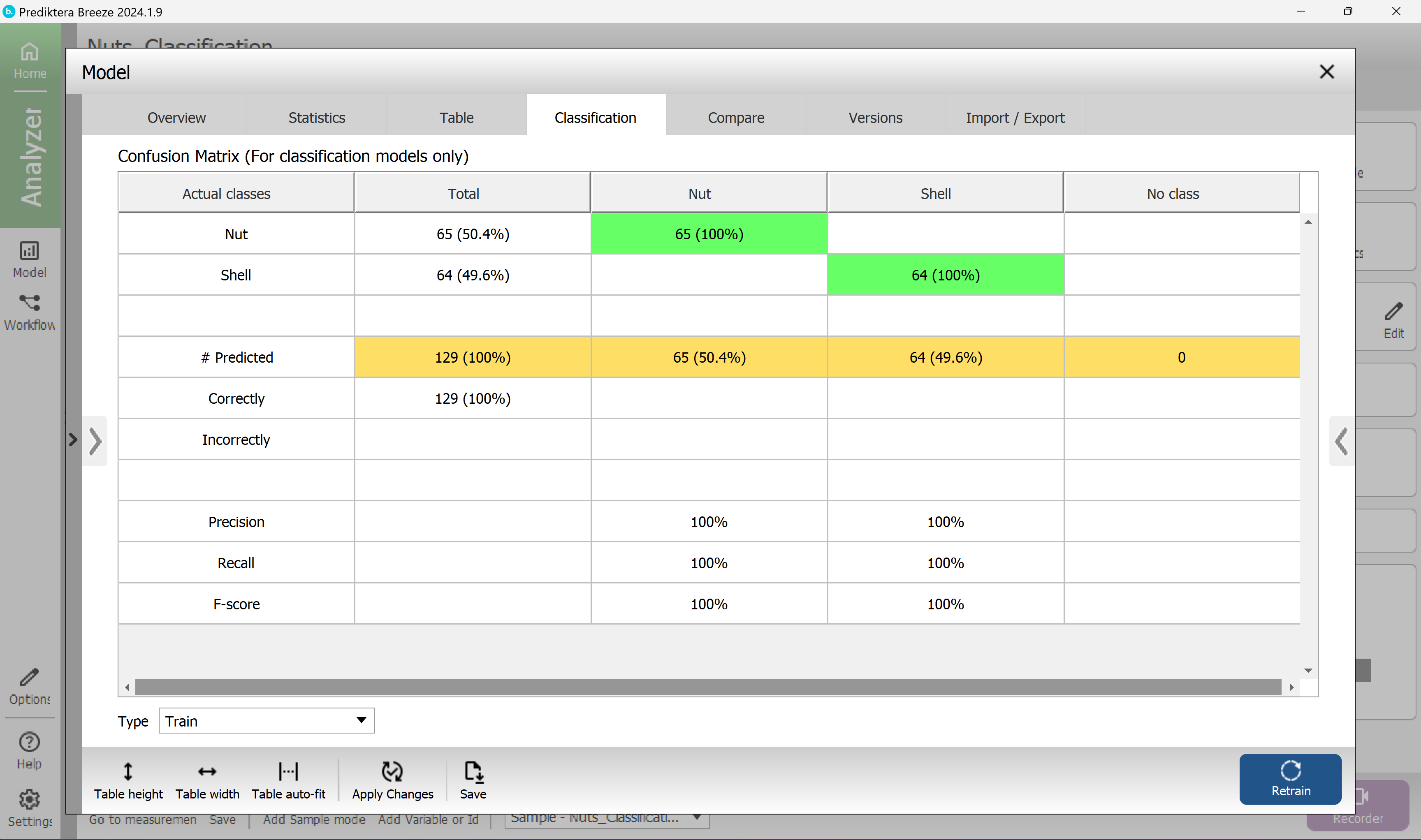Switch to the Compare tab
1421x840 pixels.
pyautogui.click(x=735, y=118)
